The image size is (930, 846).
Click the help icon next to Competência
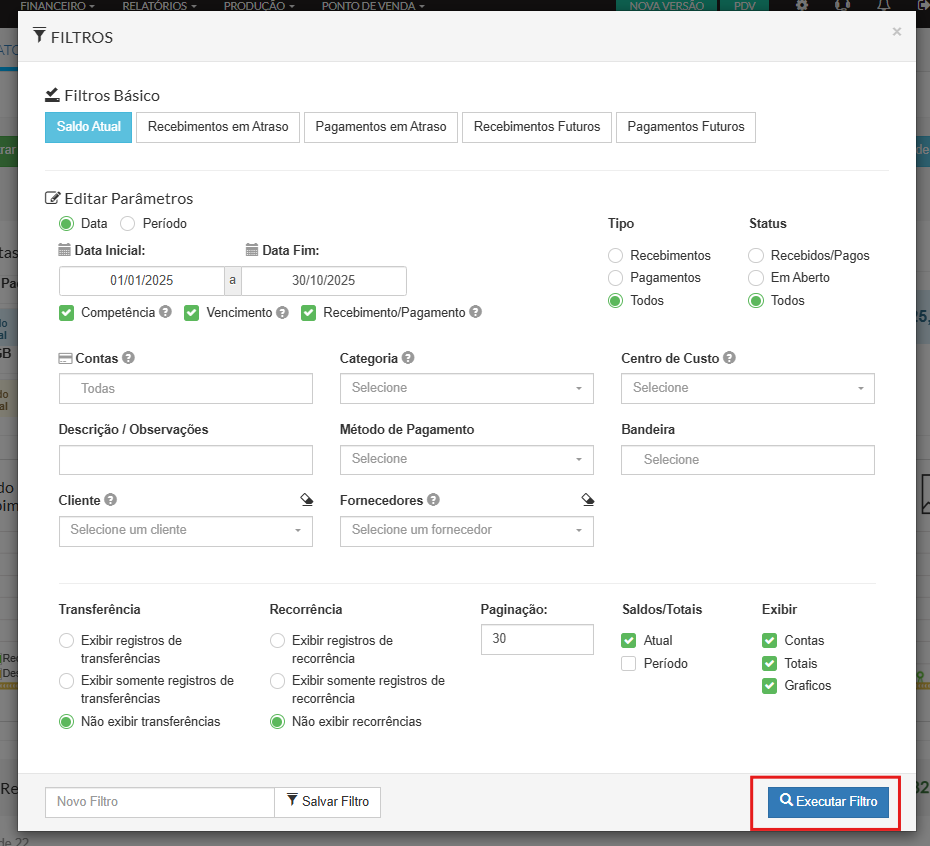point(165,312)
